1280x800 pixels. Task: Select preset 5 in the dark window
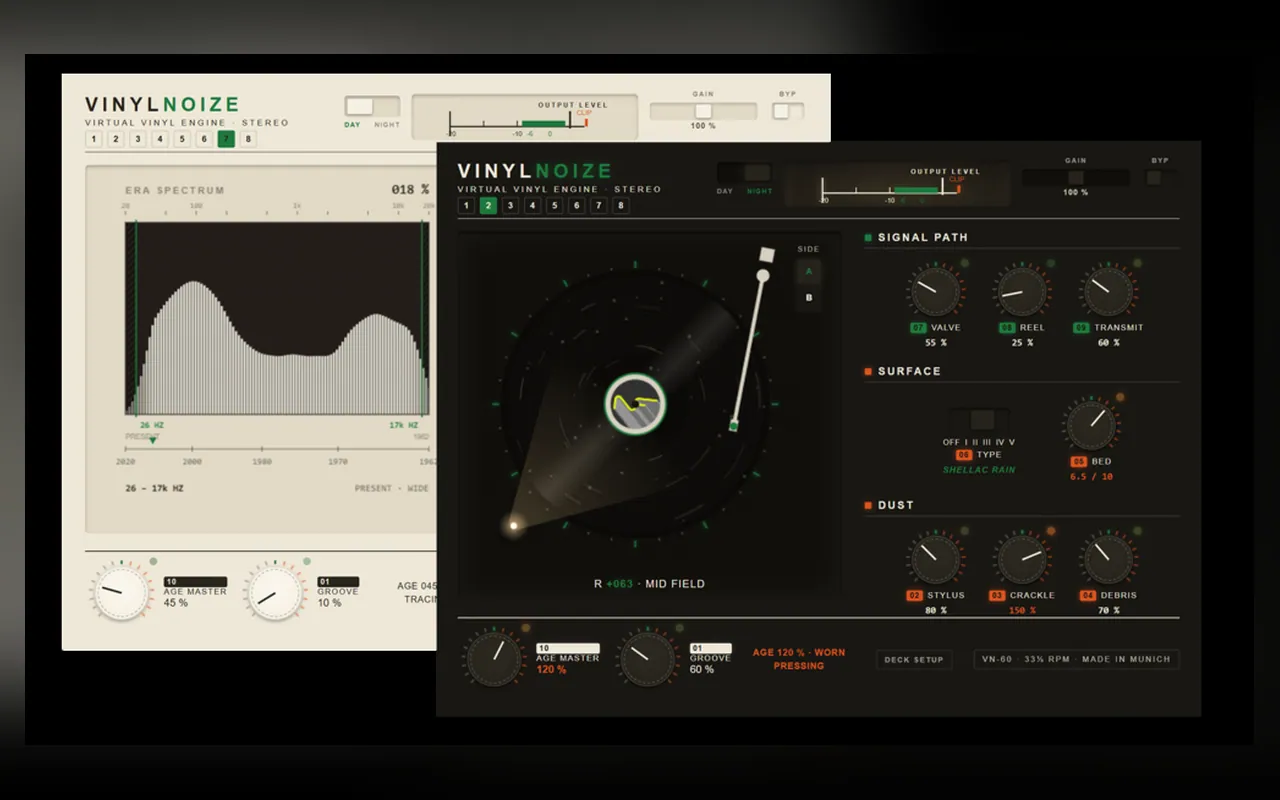[554, 206]
